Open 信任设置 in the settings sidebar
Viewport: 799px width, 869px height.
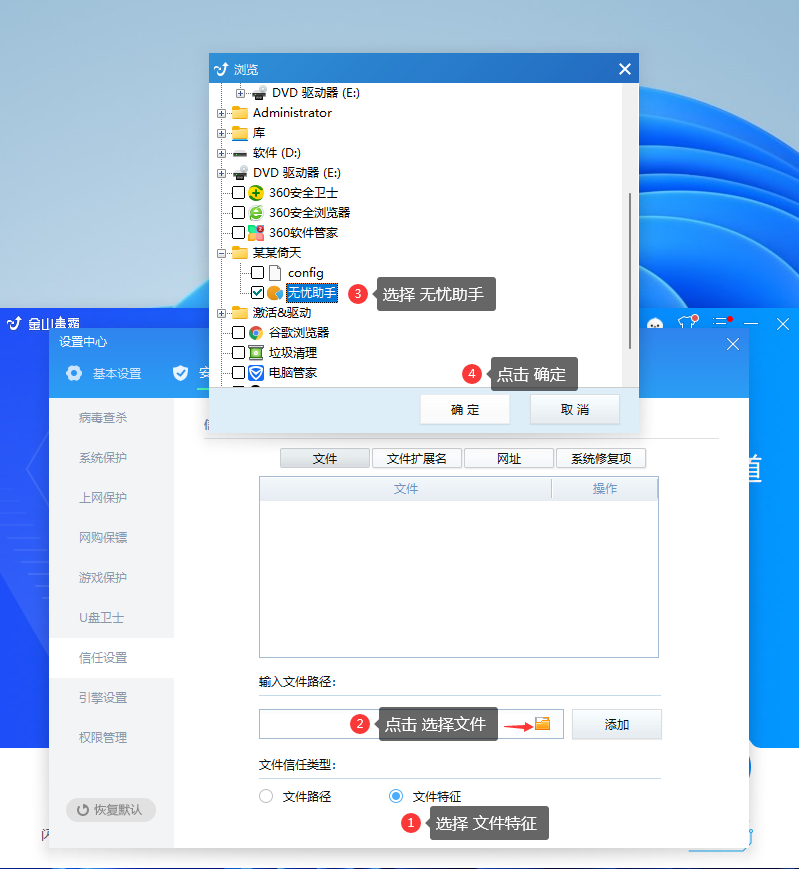(x=103, y=658)
